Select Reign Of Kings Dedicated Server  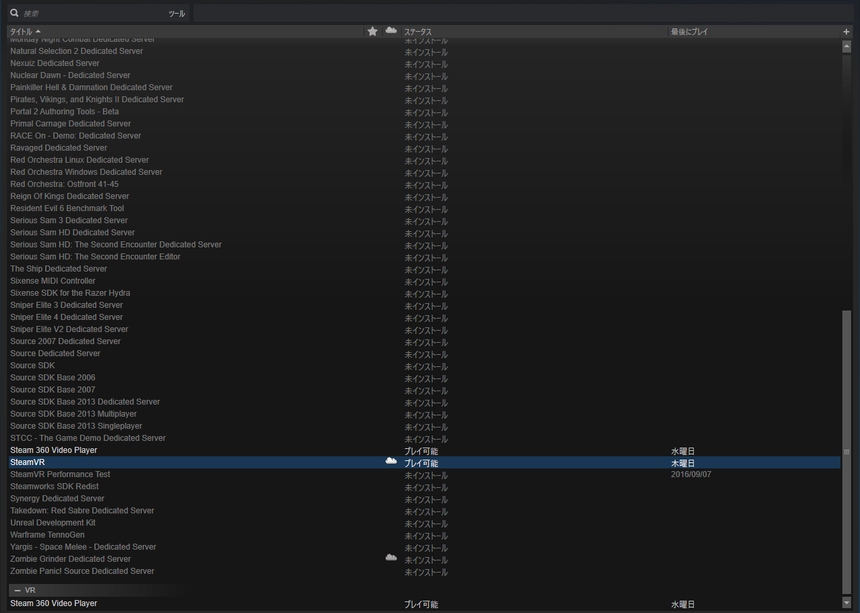point(70,196)
